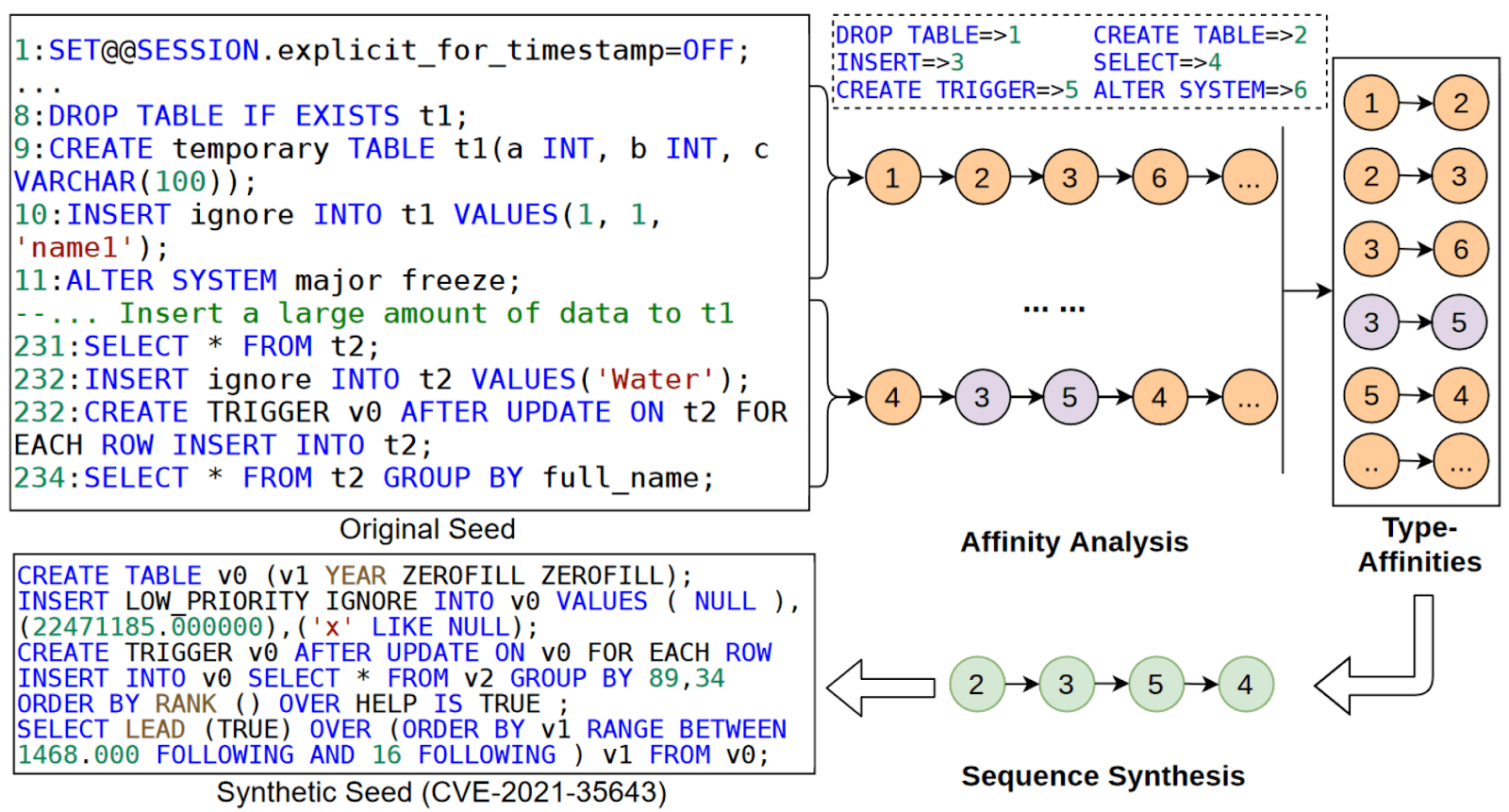Click the Original Seed caption
1509x812 pixels.
(x=427, y=529)
